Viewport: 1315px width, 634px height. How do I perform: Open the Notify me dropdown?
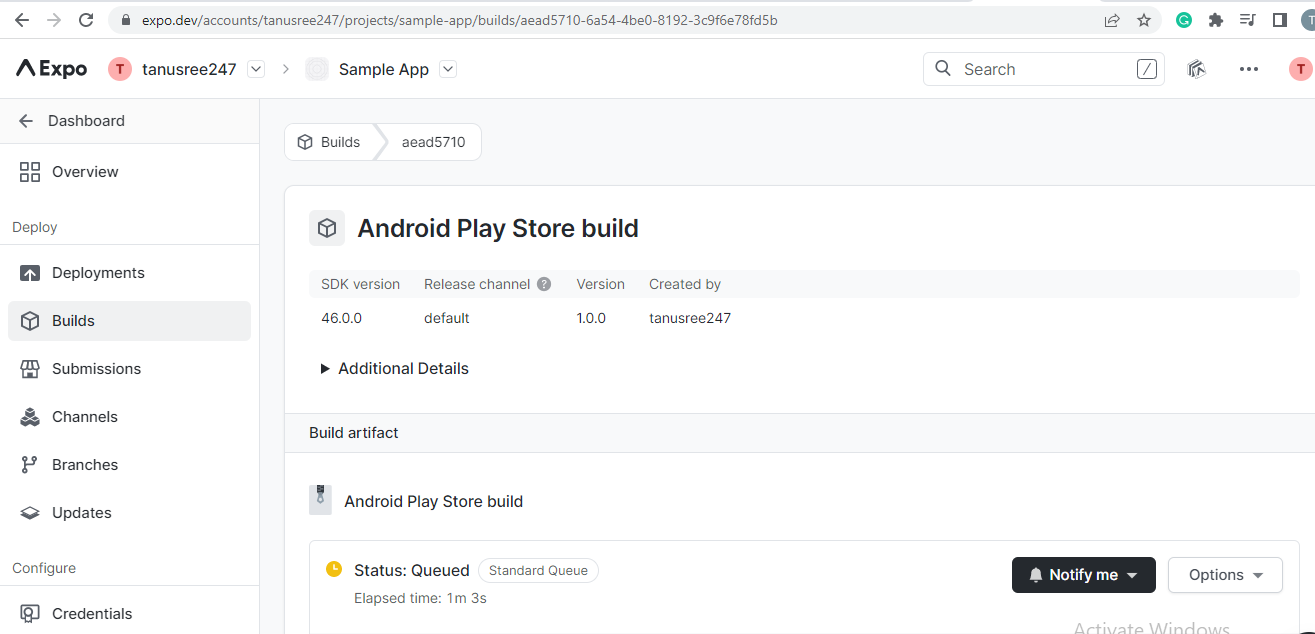1084,575
